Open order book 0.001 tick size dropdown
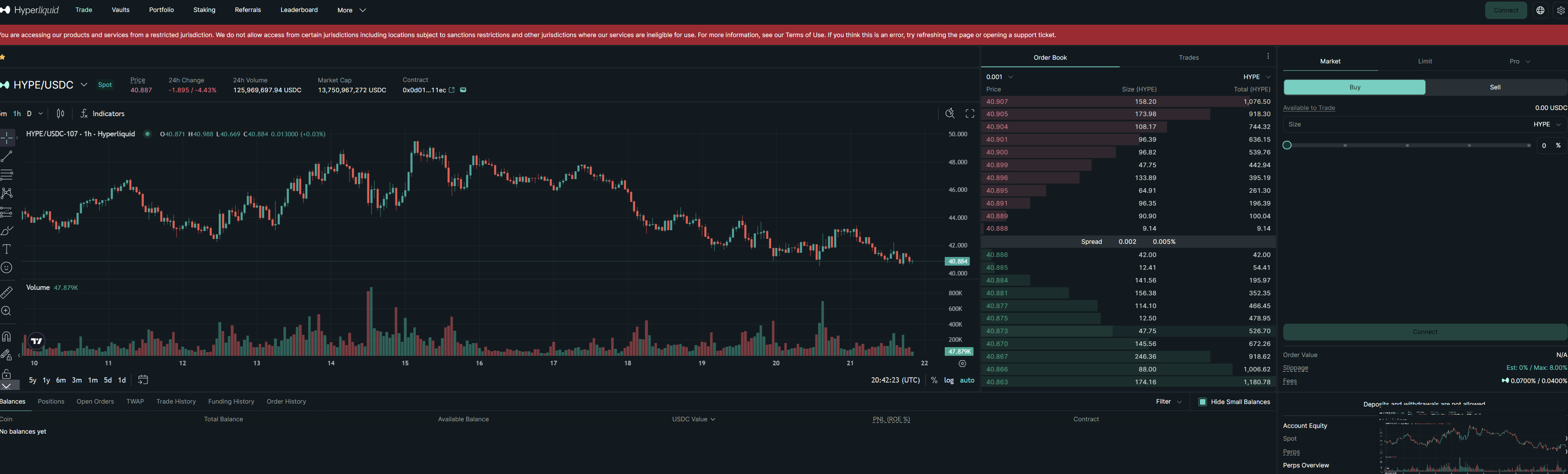1568x474 pixels. pos(1000,77)
